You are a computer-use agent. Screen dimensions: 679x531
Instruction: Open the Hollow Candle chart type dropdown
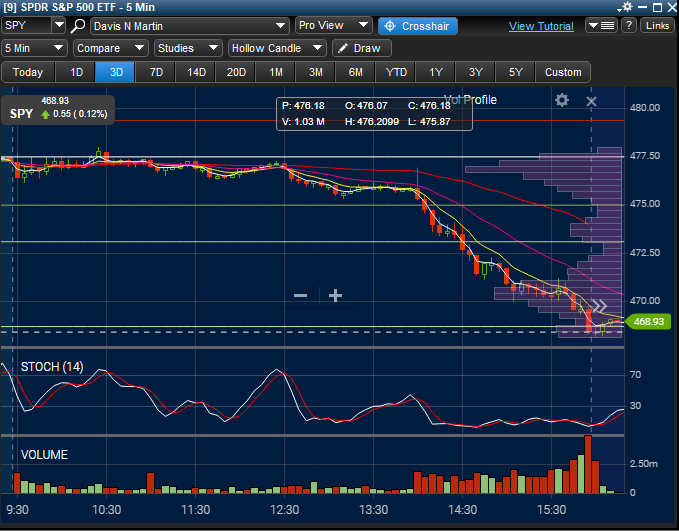(277, 48)
